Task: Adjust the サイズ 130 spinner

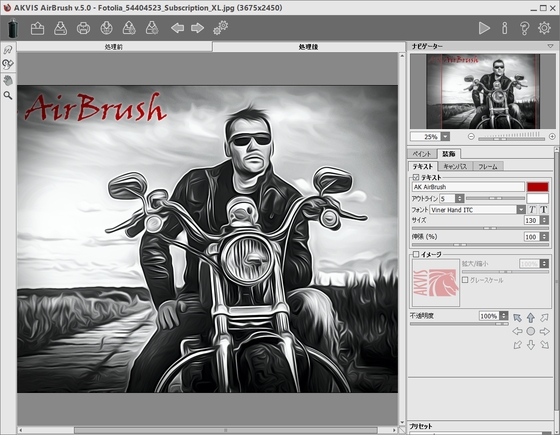Action: 544,220
